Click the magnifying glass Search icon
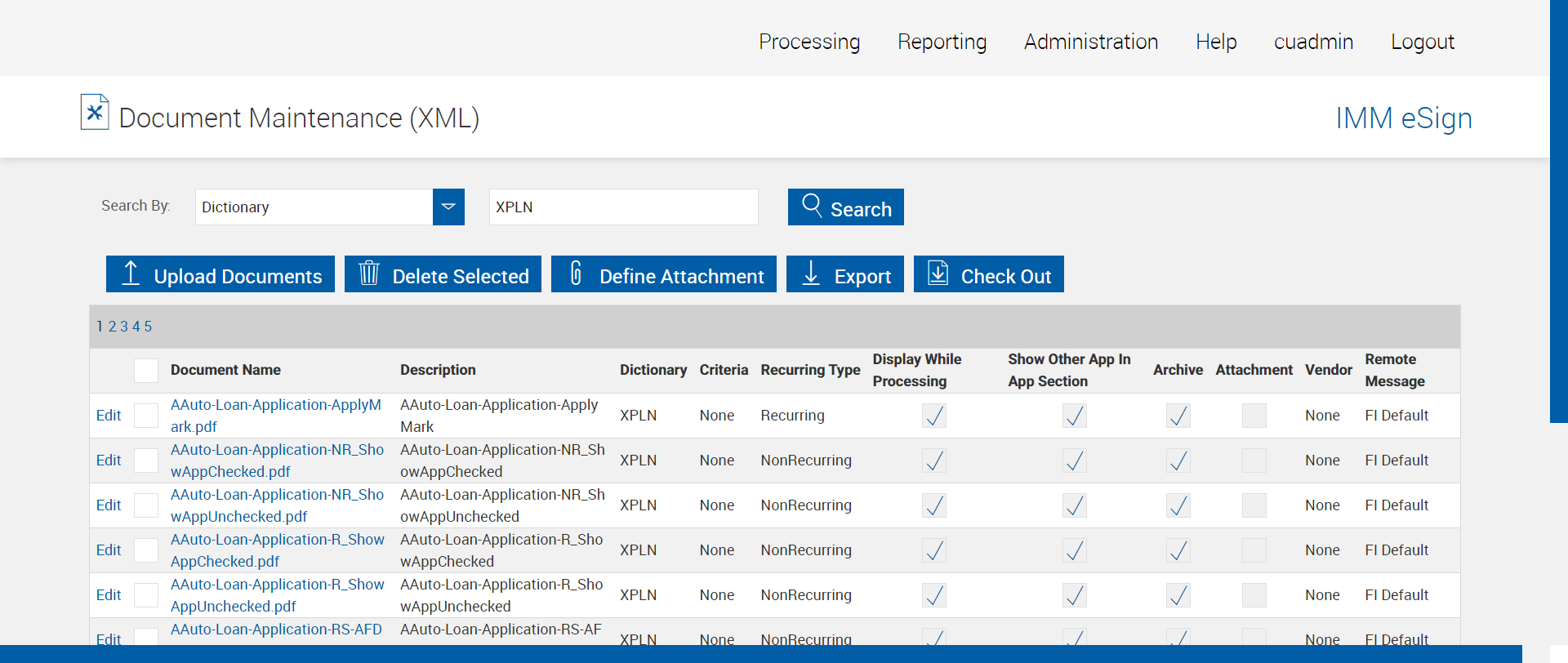The width and height of the screenshot is (1568, 663). pos(812,205)
